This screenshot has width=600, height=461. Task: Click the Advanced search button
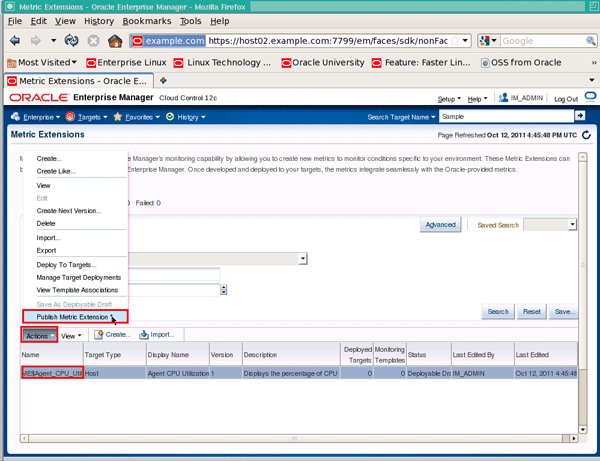440,225
